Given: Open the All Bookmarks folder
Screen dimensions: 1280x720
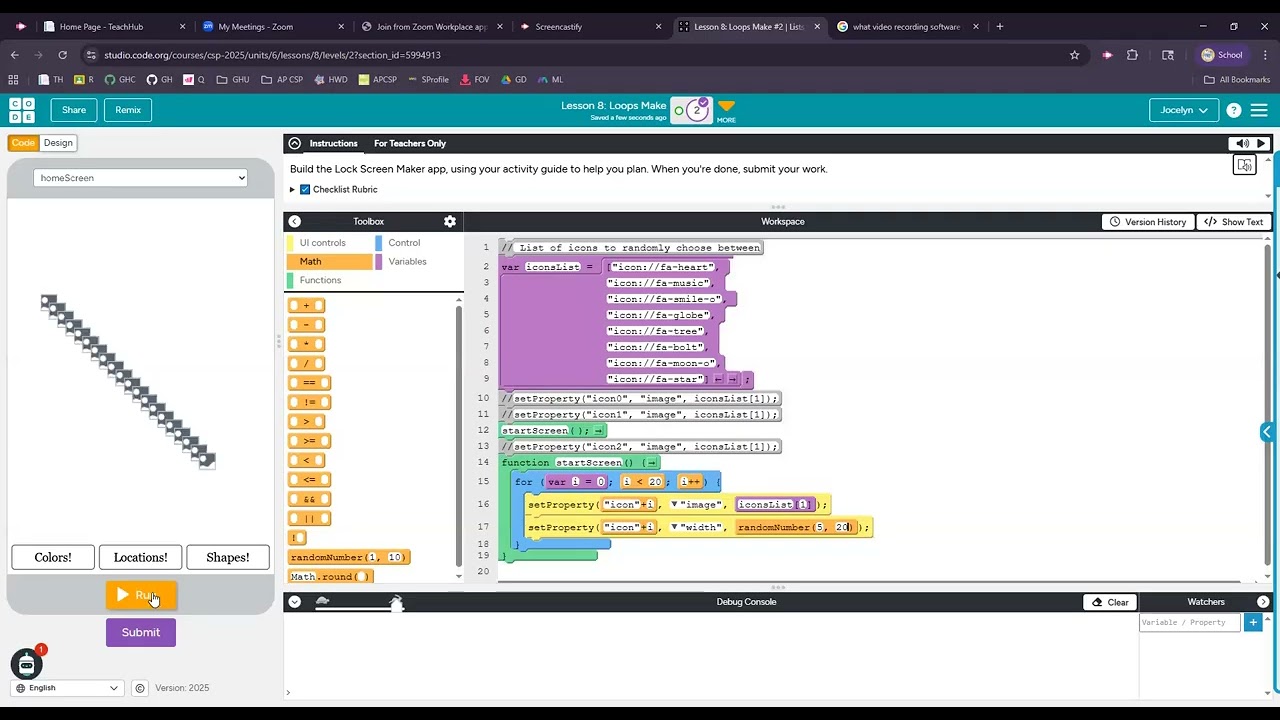Looking at the screenshot, I should [x=1237, y=79].
